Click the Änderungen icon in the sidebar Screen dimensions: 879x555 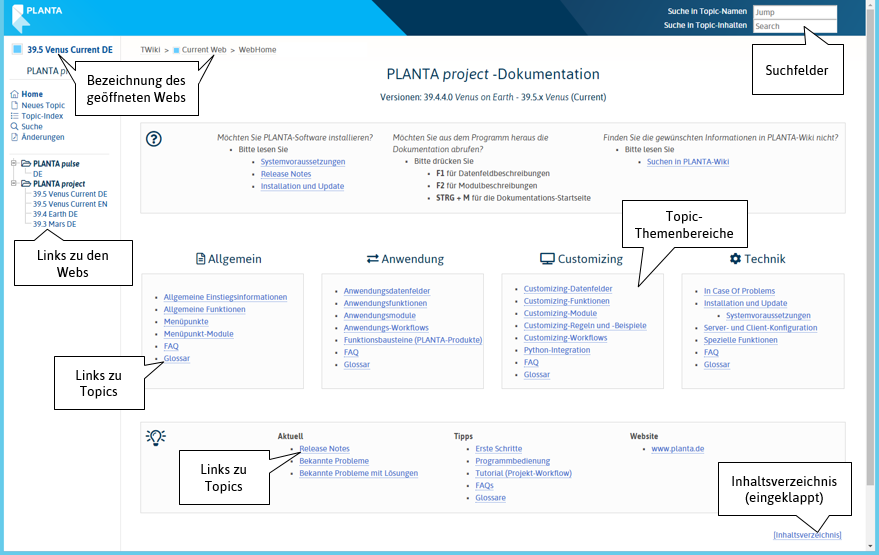pyautogui.click(x=13, y=137)
